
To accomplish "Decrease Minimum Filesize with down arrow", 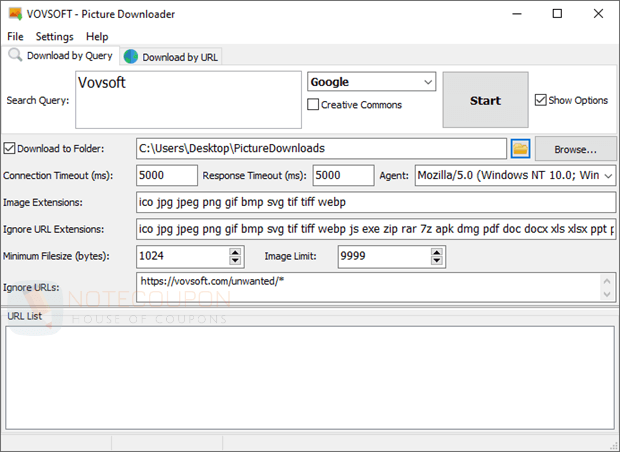I will [x=235, y=260].
